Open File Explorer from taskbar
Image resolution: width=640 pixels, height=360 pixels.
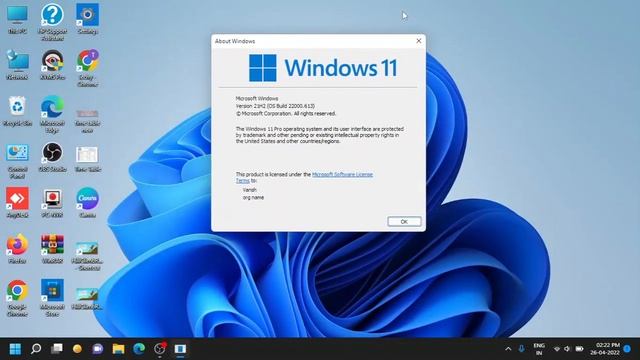point(118,349)
